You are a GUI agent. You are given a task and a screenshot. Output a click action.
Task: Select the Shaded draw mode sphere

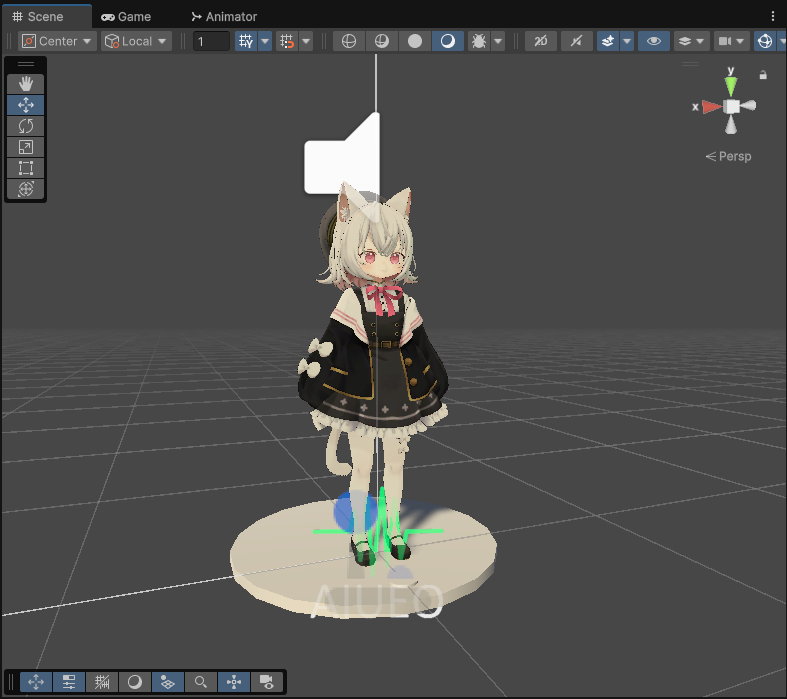(x=415, y=41)
